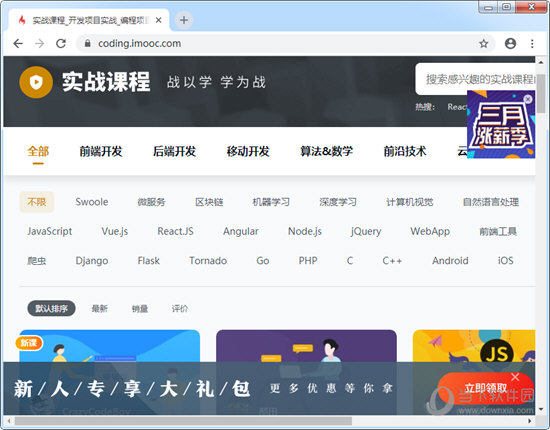This screenshot has height=430, width=550.
Task: Click the browser forward arrow
Action: click(40, 43)
